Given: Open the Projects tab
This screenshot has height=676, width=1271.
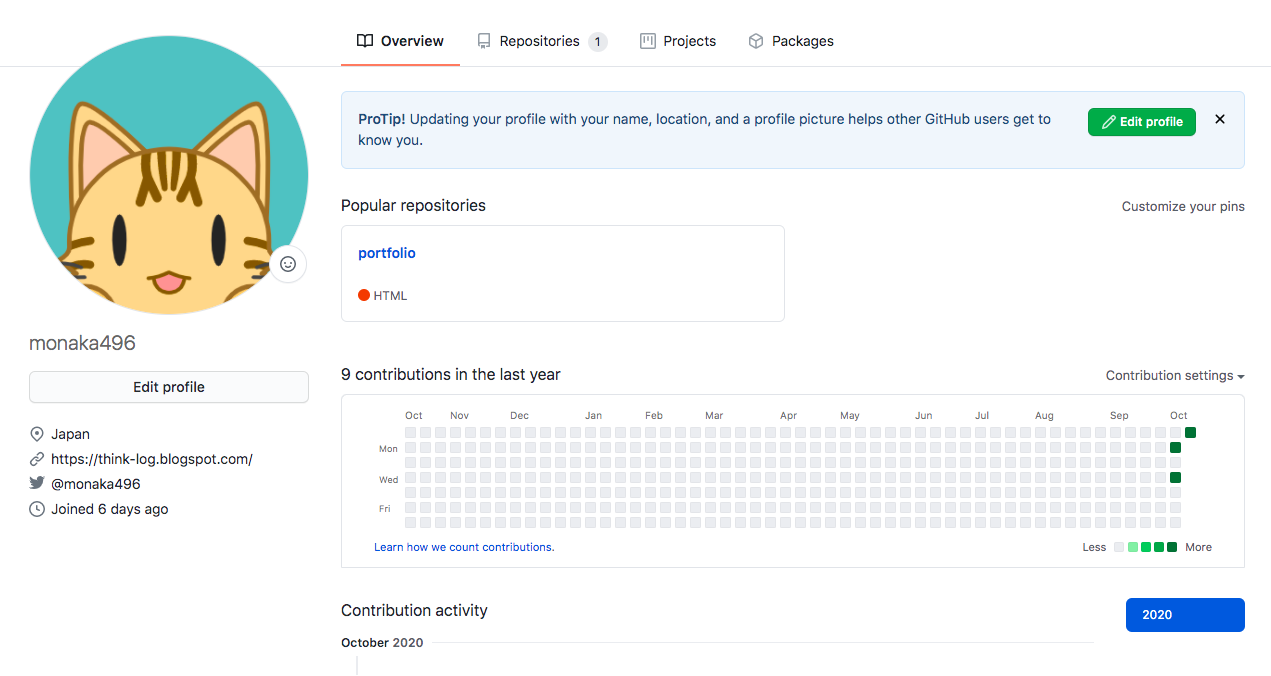Looking at the screenshot, I should tap(678, 41).
